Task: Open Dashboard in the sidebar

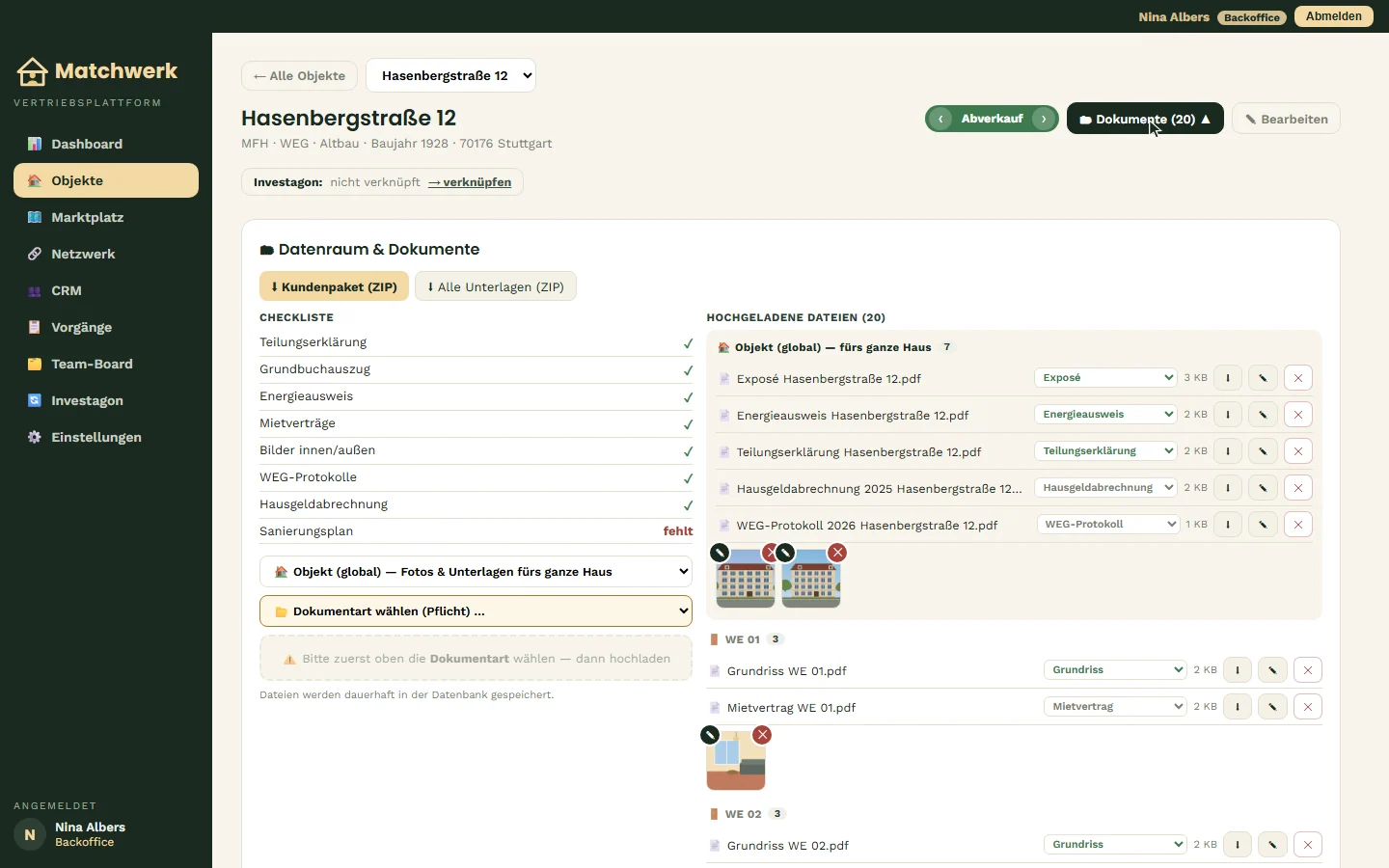Action: coord(106,144)
